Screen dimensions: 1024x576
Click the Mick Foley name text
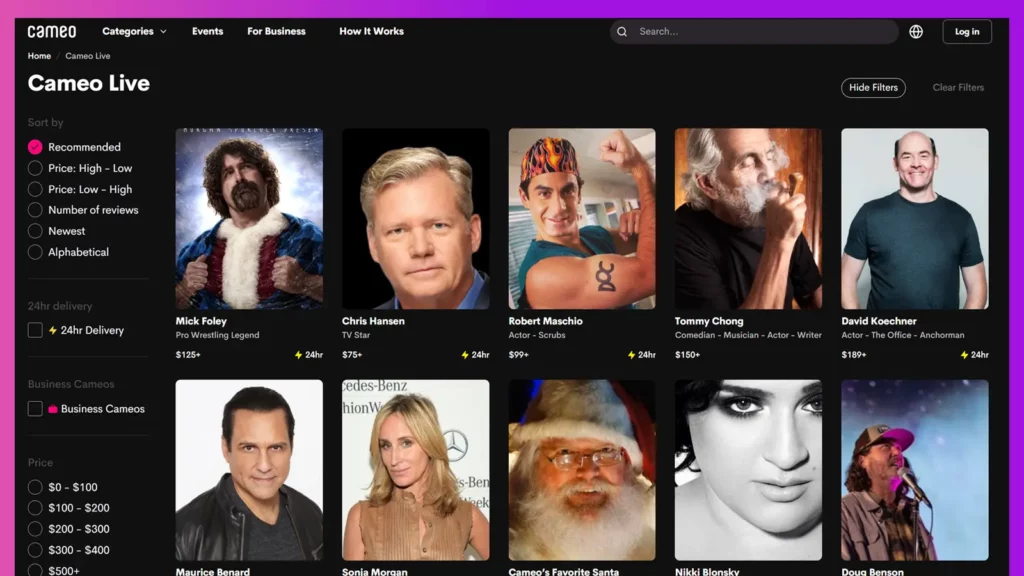pos(201,321)
